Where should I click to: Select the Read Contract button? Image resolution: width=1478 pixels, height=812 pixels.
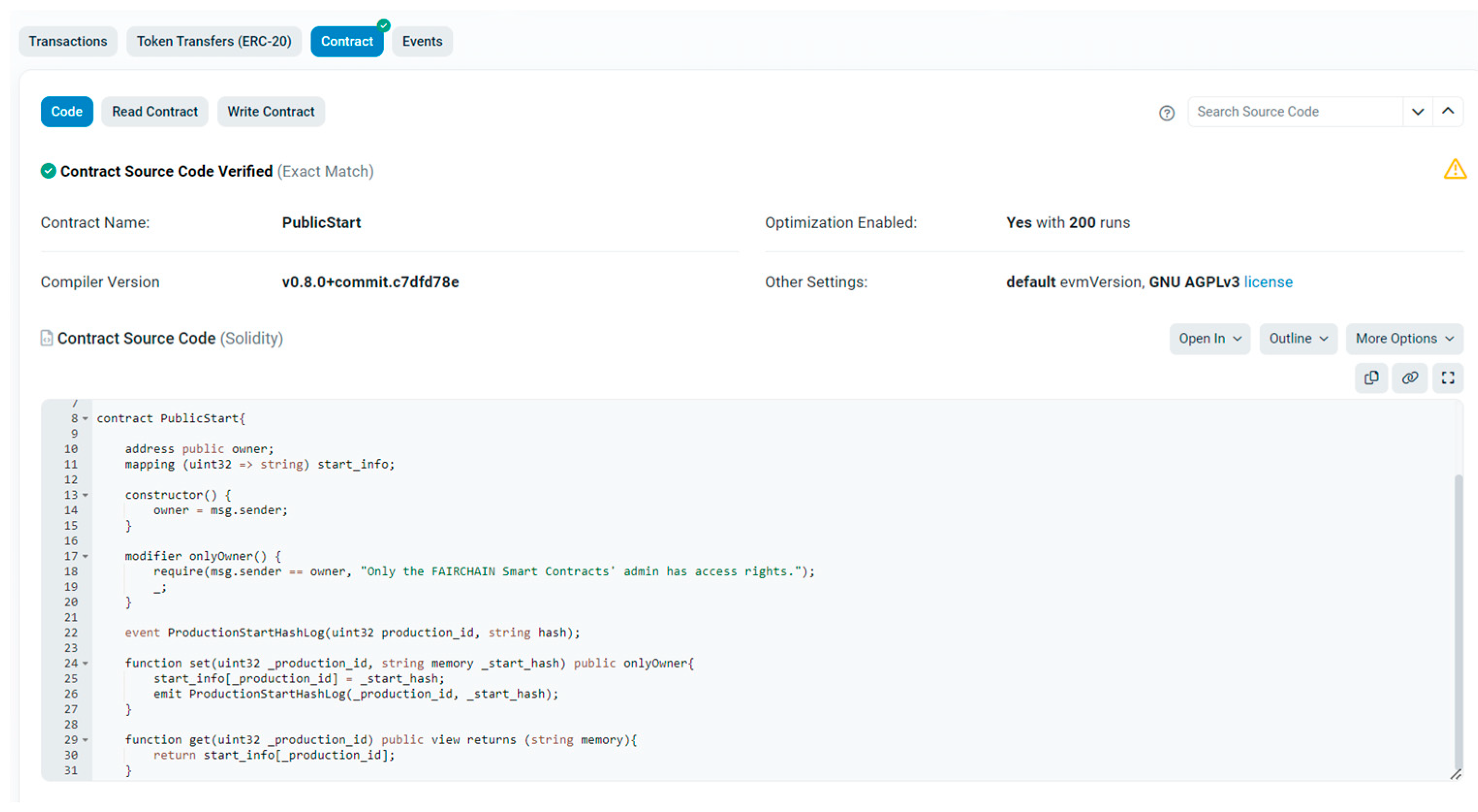[x=154, y=111]
